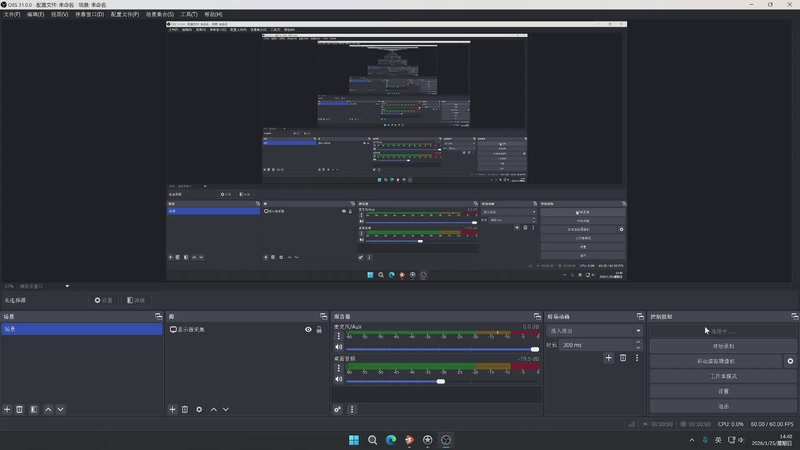Undock the Sources panel

click(323, 316)
